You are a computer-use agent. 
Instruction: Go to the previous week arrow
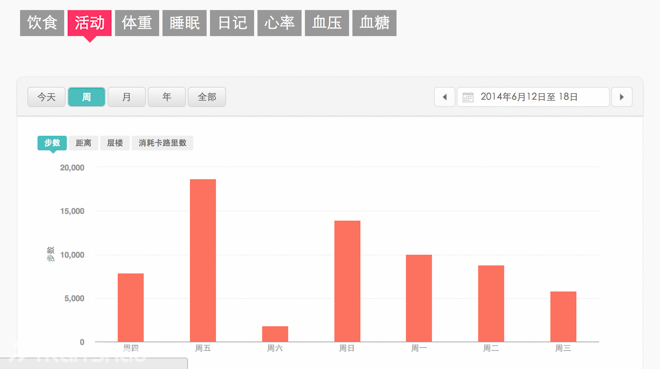pos(444,97)
